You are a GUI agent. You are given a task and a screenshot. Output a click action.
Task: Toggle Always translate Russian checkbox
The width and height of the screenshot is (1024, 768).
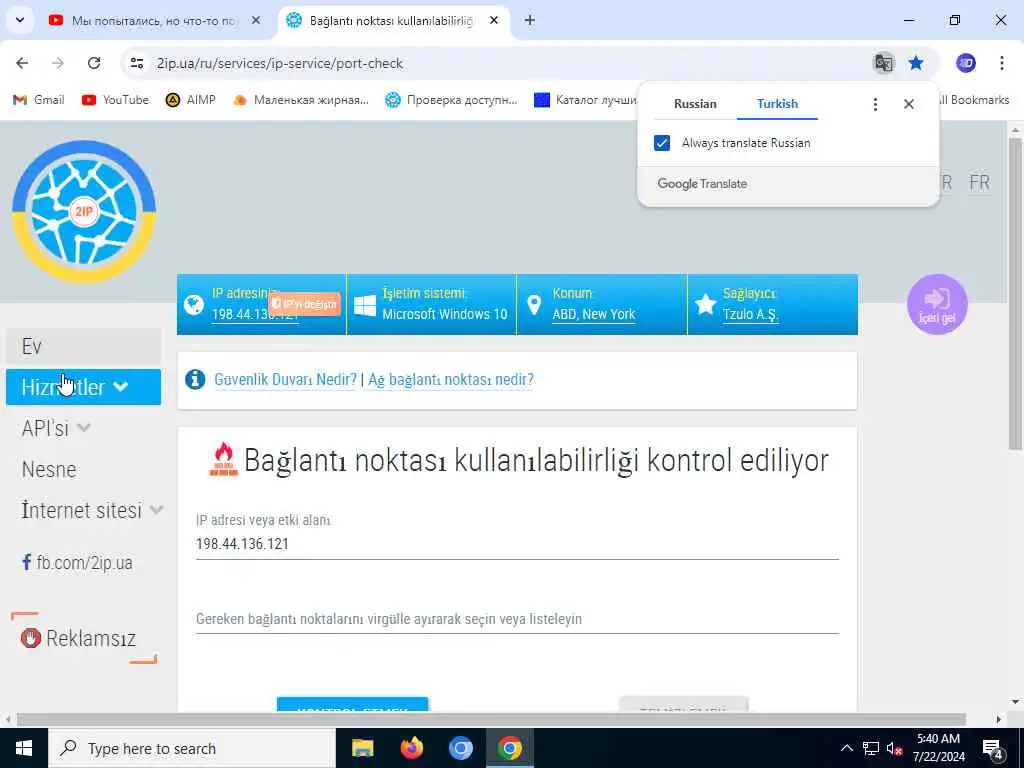662,143
